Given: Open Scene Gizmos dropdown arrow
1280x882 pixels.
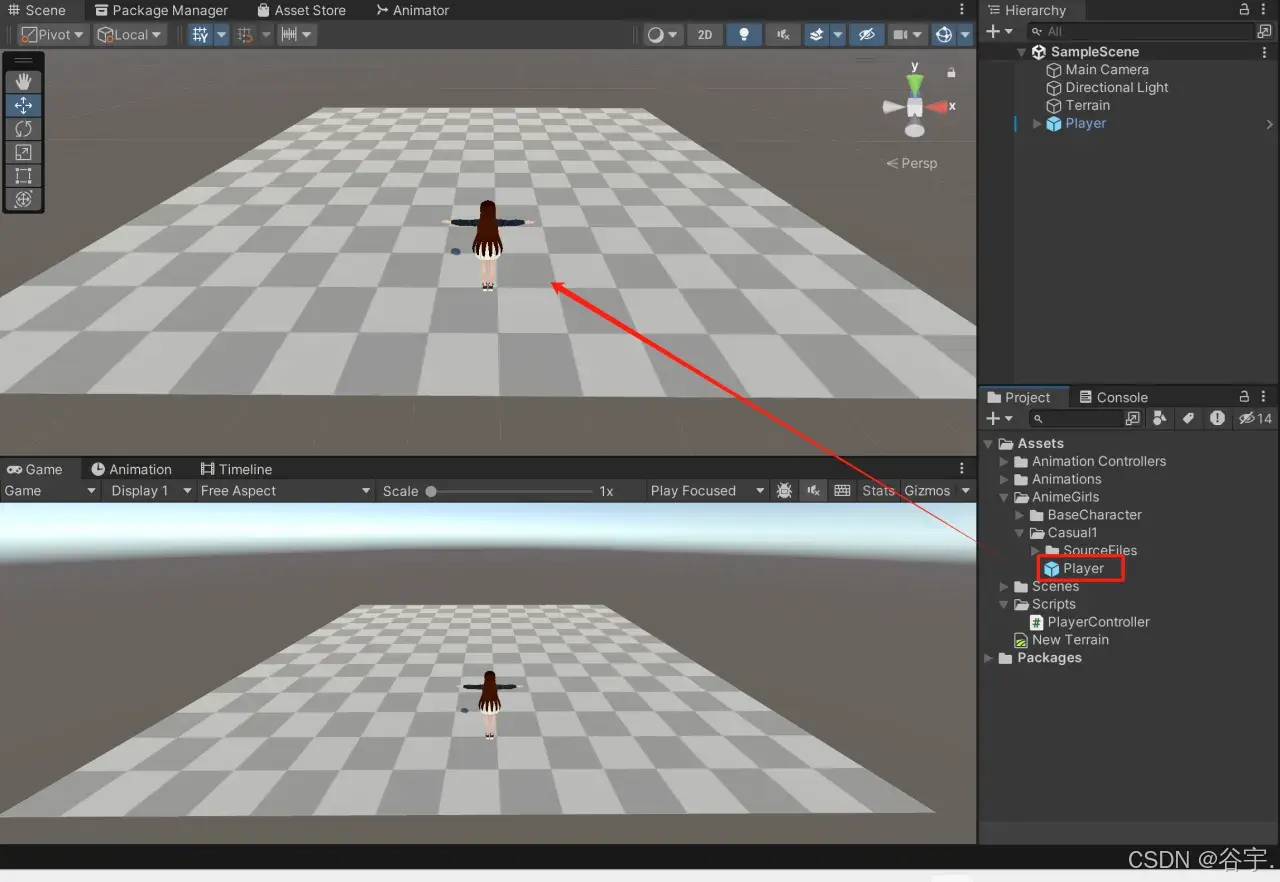Looking at the screenshot, I should point(965,35).
